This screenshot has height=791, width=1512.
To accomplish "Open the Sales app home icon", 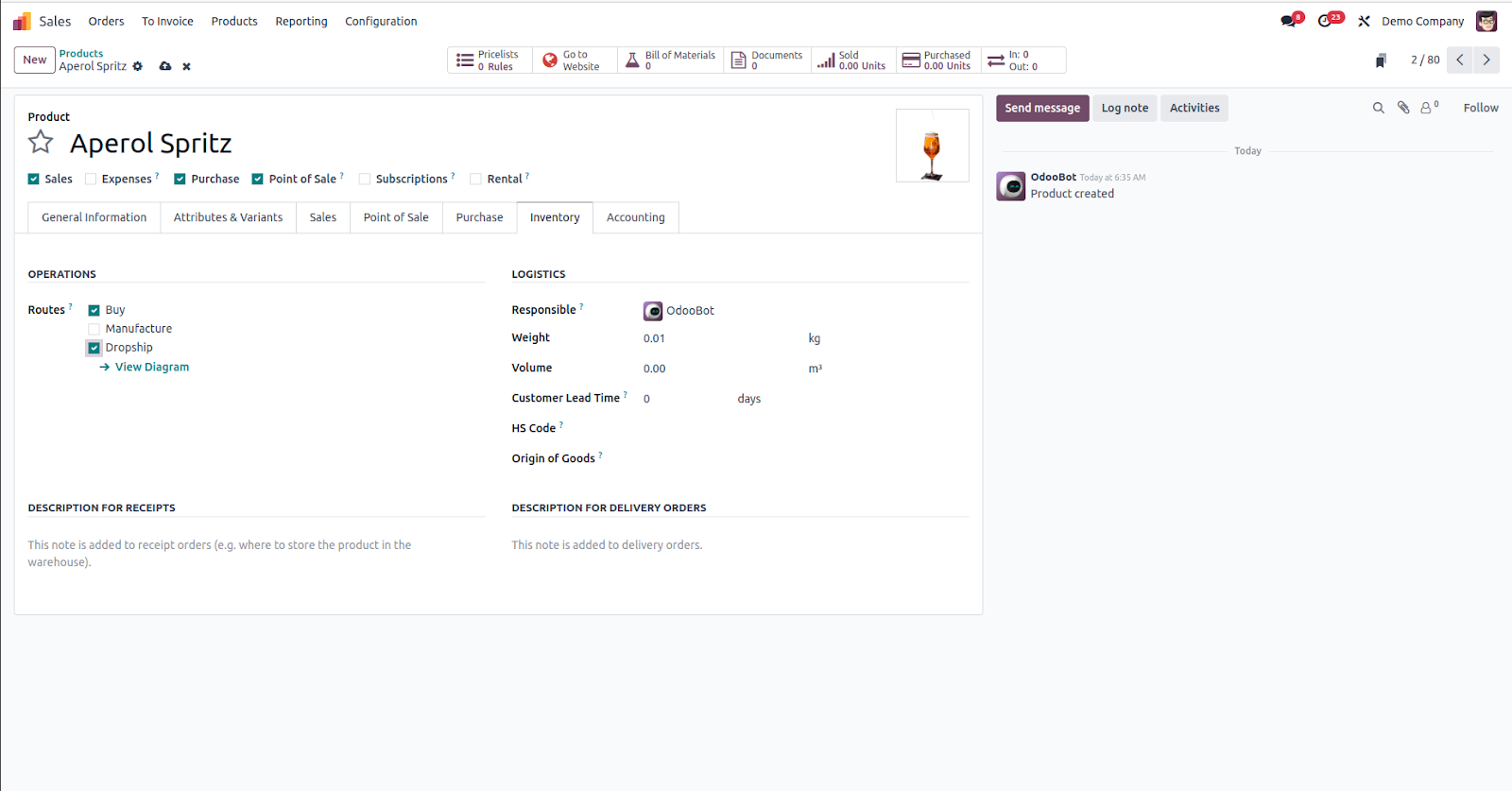I will pos(22,21).
